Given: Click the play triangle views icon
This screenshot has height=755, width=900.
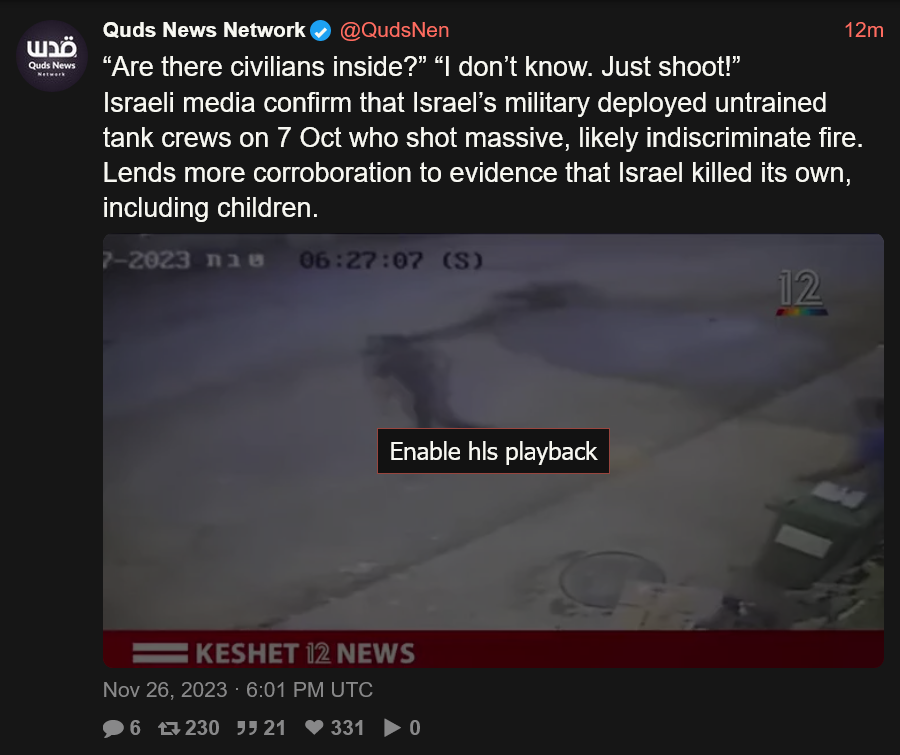Looking at the screenshot, I should pos(392,727).
